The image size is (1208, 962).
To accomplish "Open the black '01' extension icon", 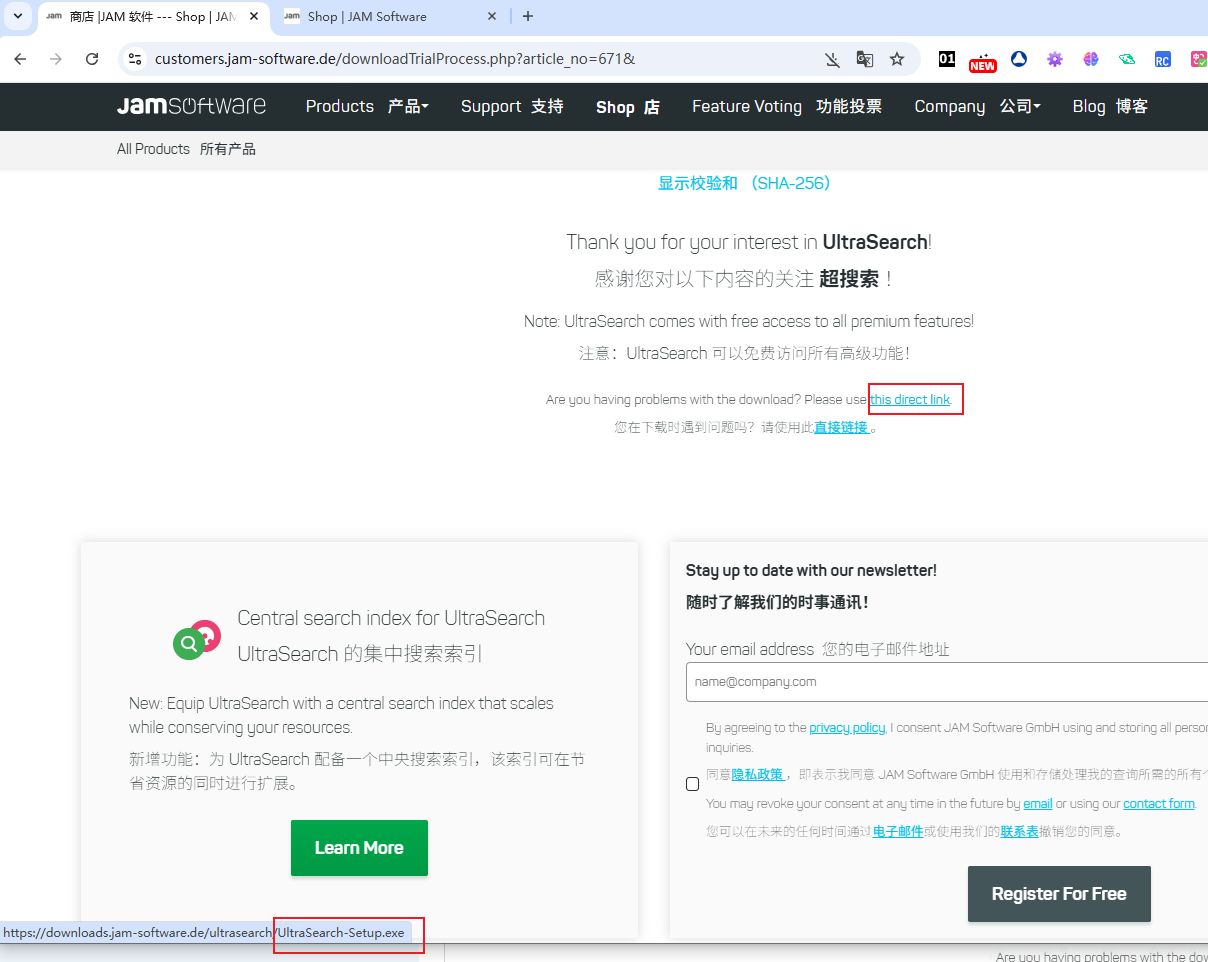I will pyautogui.click(x=947, y=59).
